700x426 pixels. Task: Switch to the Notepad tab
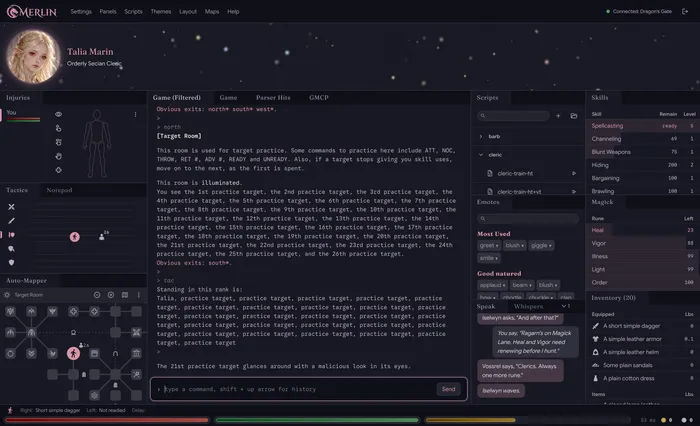tap(59, 190)
